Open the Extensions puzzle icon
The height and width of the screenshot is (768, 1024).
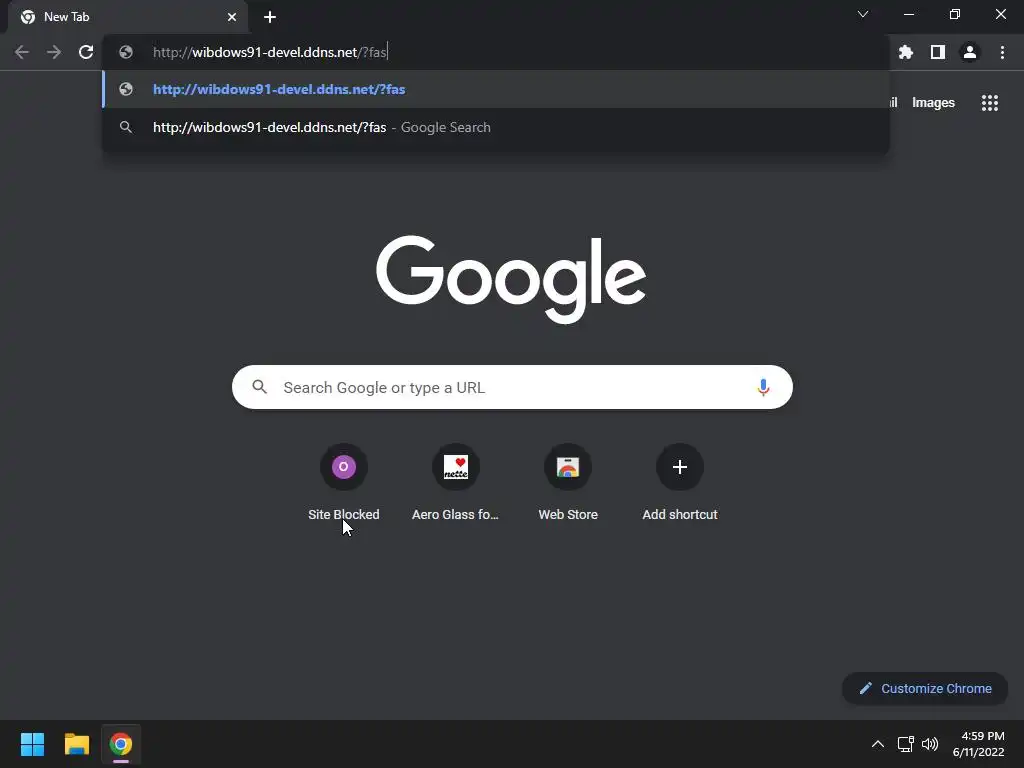(x=906, y=52)
